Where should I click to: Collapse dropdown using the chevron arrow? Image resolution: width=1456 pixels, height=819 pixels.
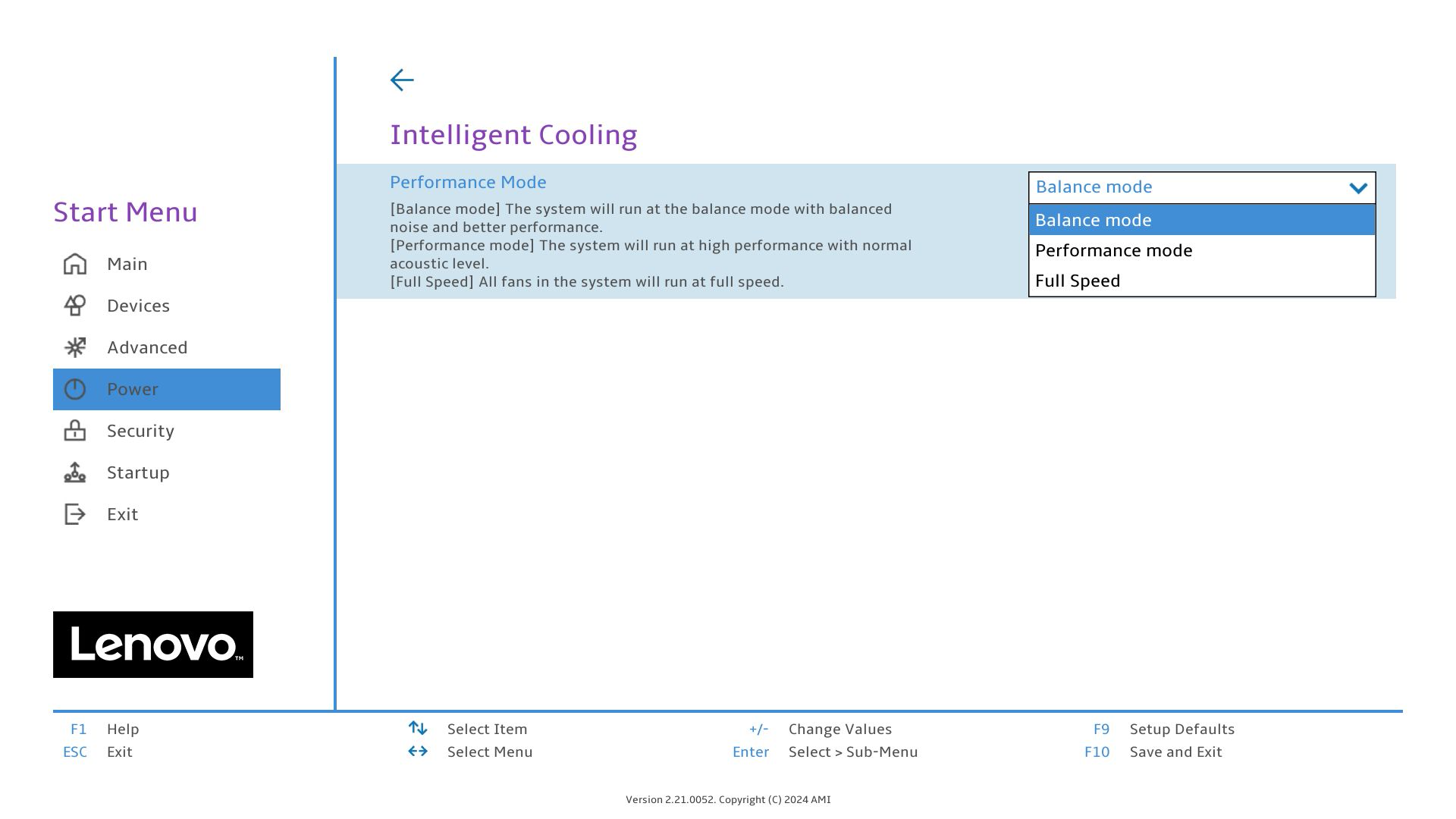click(x=1358, y=188)
